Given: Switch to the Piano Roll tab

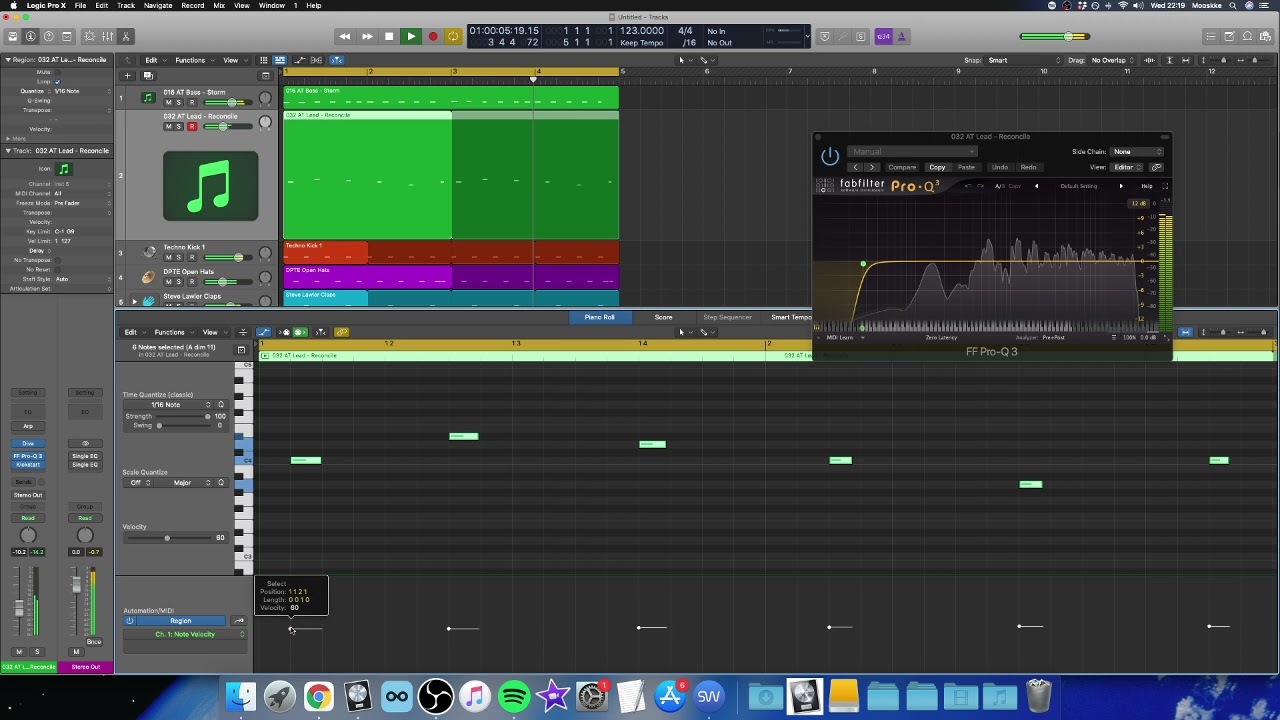Looking at the screenshot, I should click(600, 317).
